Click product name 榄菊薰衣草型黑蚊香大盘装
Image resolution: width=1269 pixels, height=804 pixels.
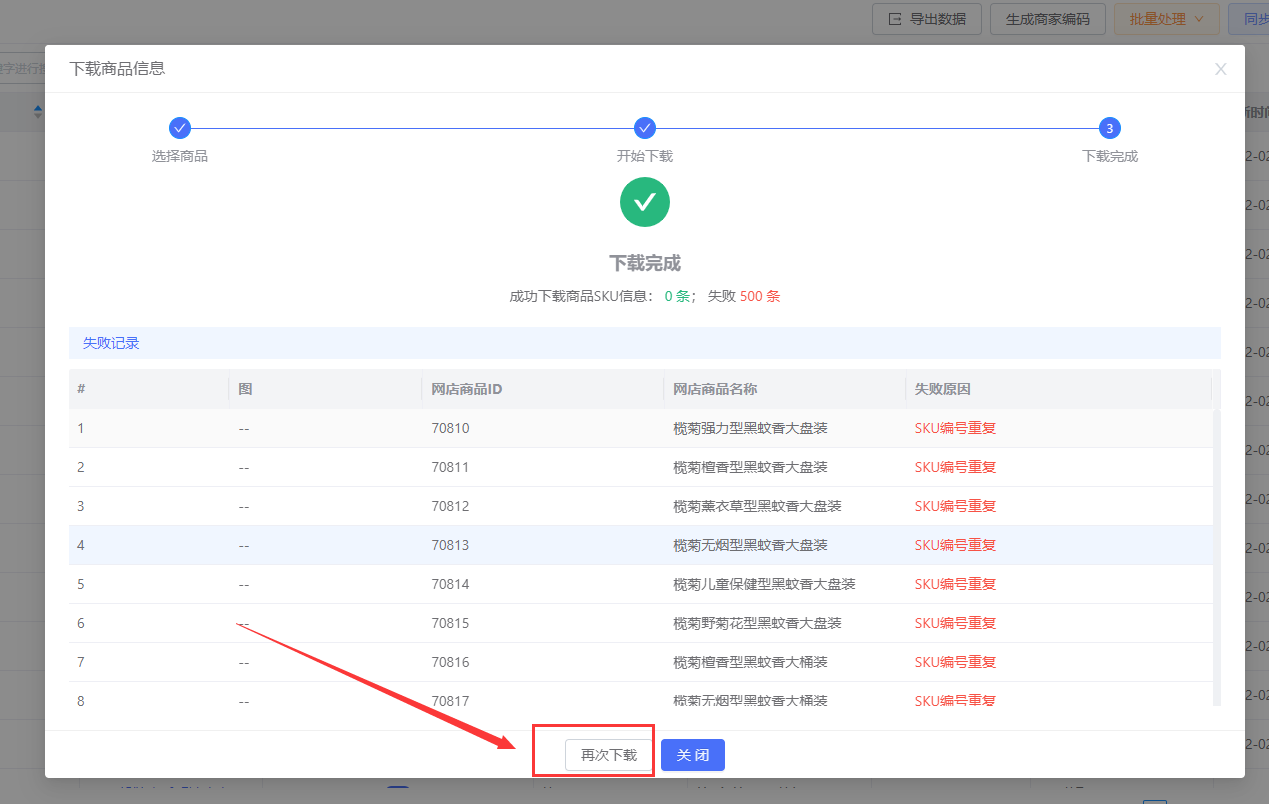(757, 506)
